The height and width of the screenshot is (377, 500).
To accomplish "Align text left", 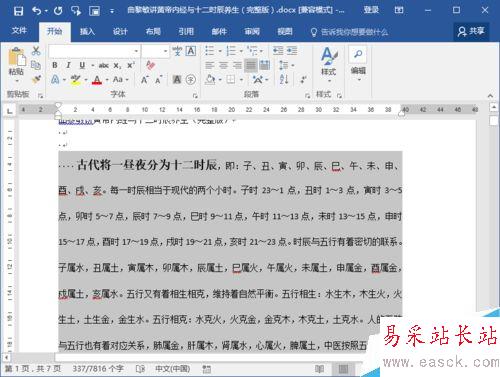I will 210,65.
